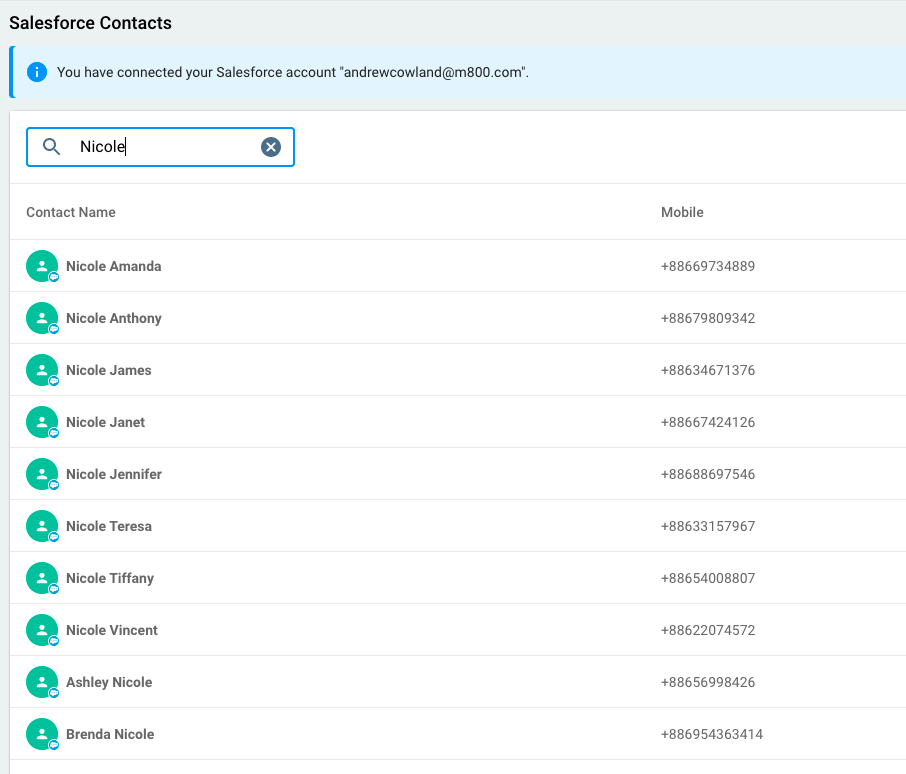Open the Nicole Vincent contact
This screenshot has width=906, height=774.
pos(112,630)
